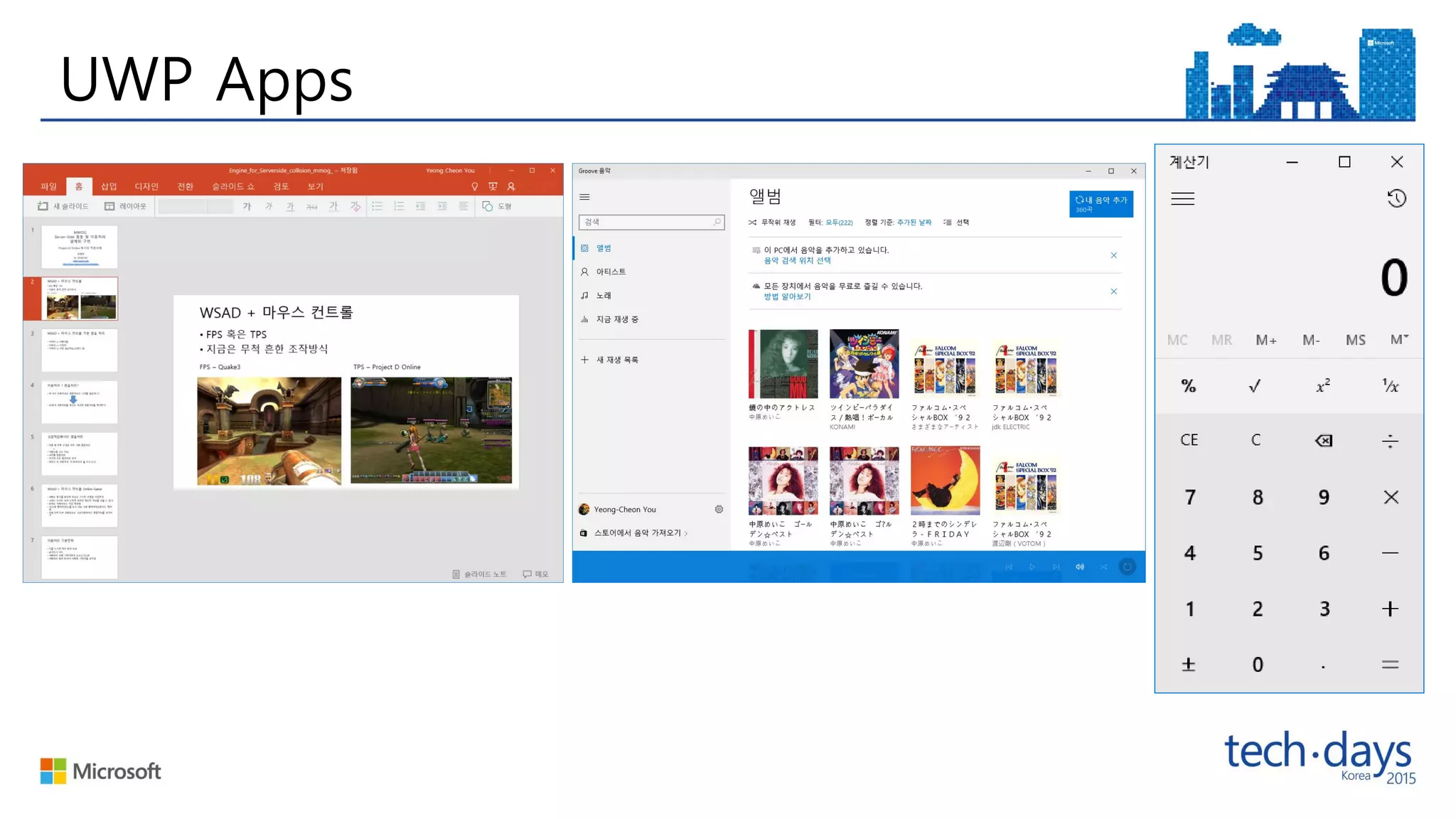The height and width of the screenshot is (819, 1456).
Task: Switch to the 삽입 tab in PowerPoint
Action: [x=109, y=186]
